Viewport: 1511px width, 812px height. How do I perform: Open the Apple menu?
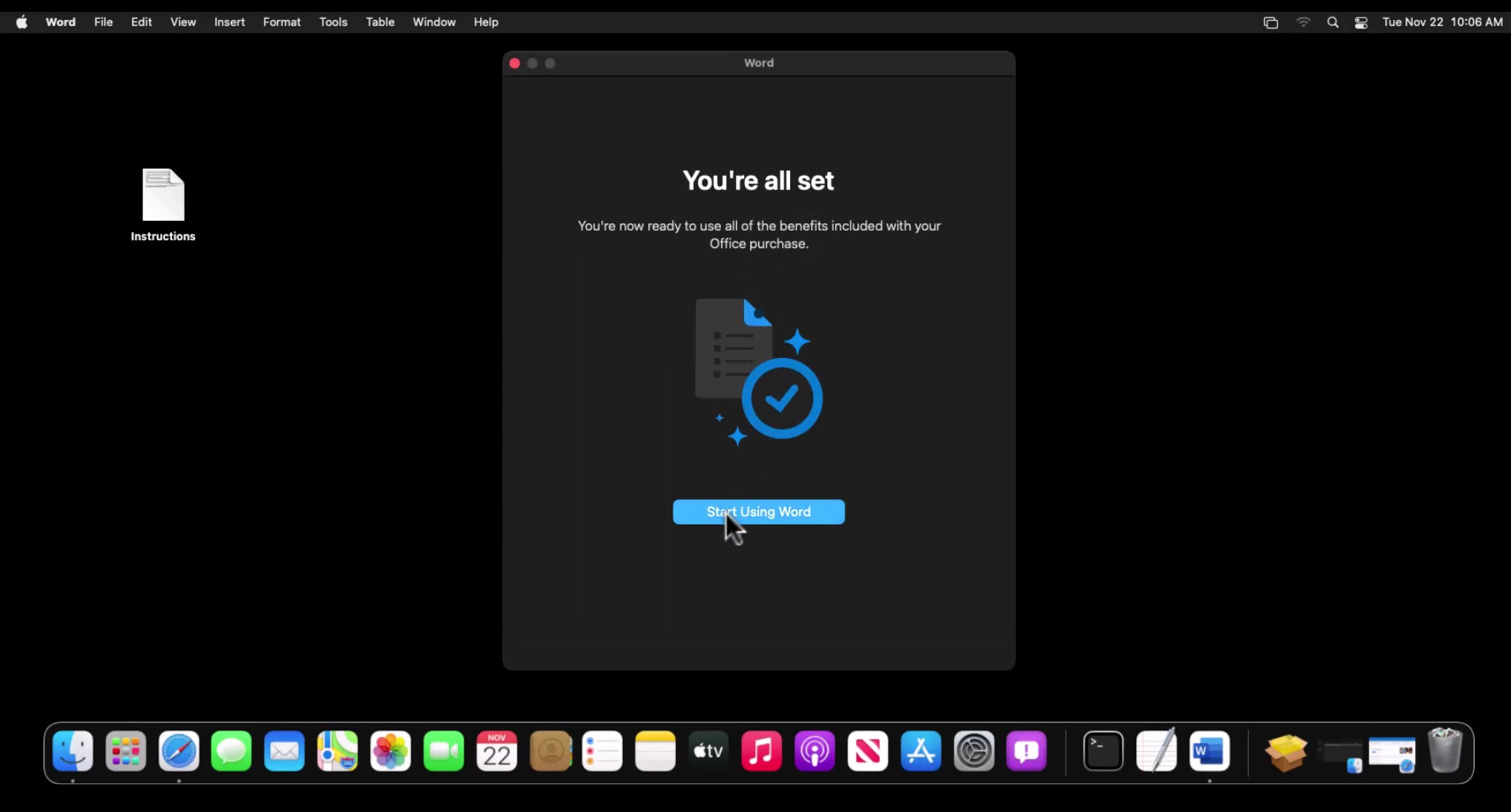point(22,22)
